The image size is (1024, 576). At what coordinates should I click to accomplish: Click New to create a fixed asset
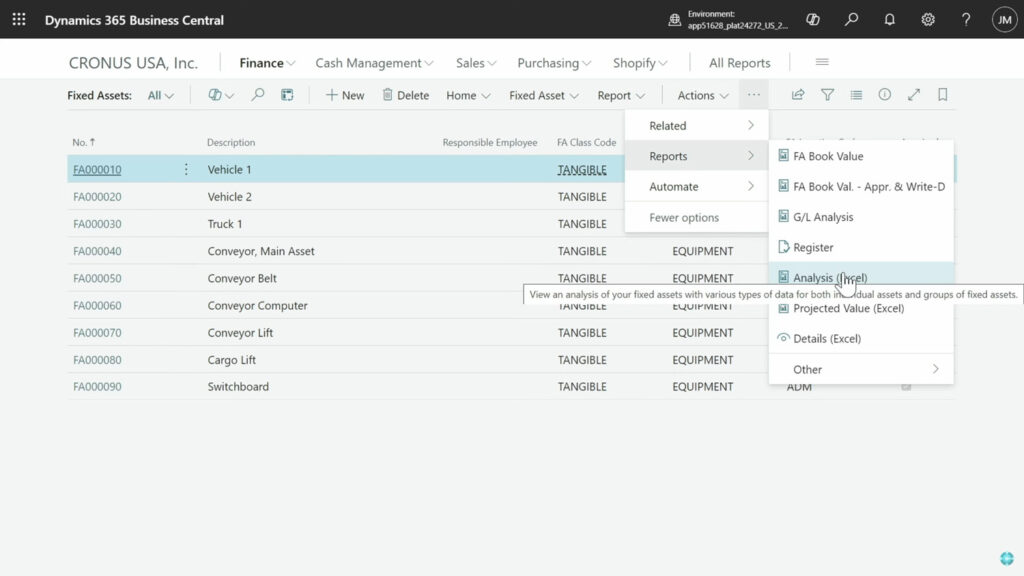pos(345,95)
